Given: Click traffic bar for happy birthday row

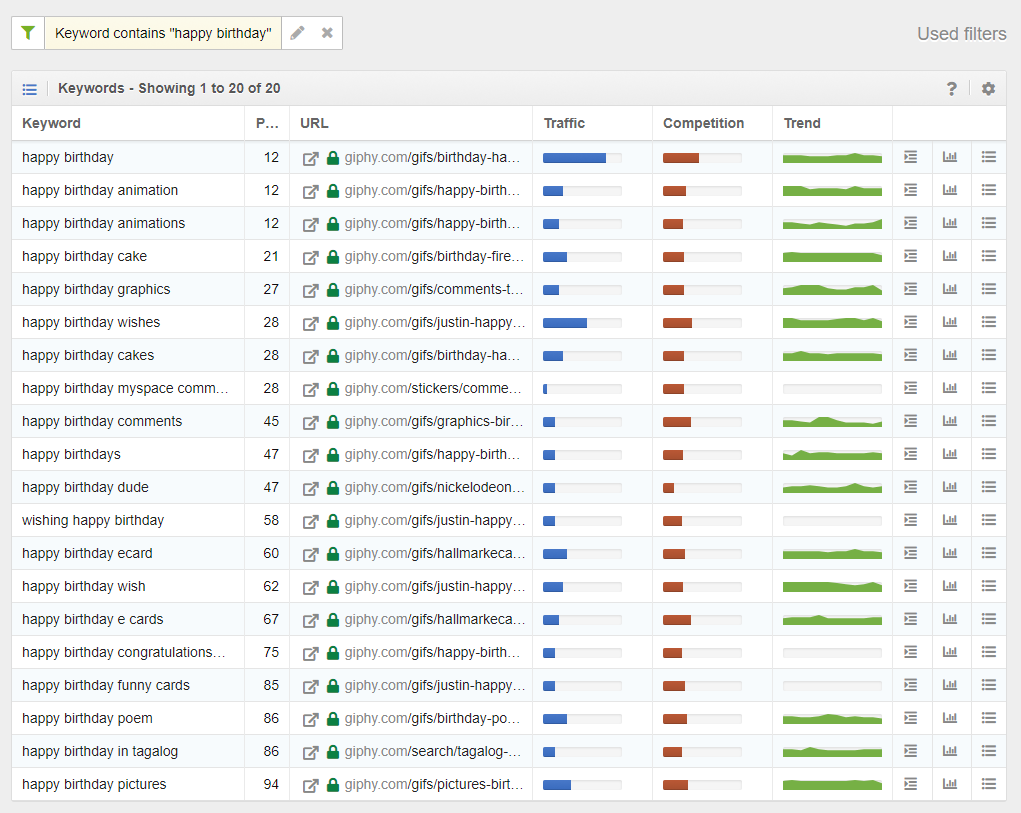Looking at the screenshot, I should click(x=581, y=158).
